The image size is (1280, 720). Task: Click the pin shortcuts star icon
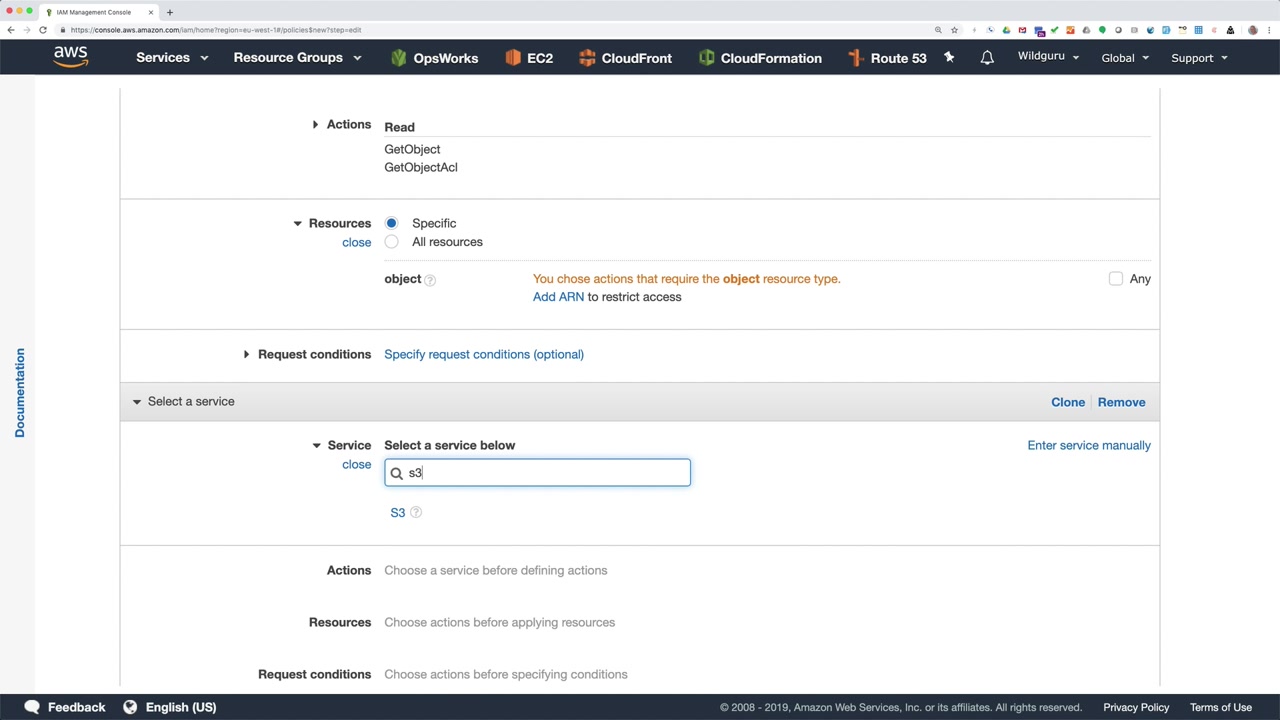949,58
